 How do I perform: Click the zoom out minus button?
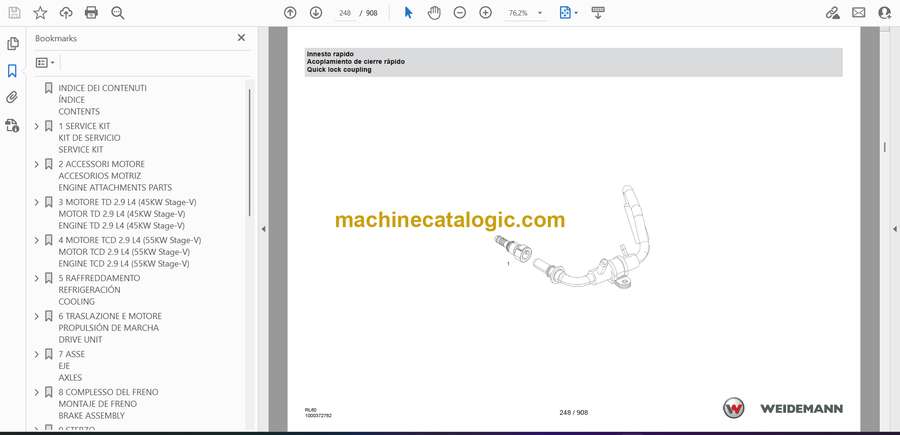tap(460, 13)
